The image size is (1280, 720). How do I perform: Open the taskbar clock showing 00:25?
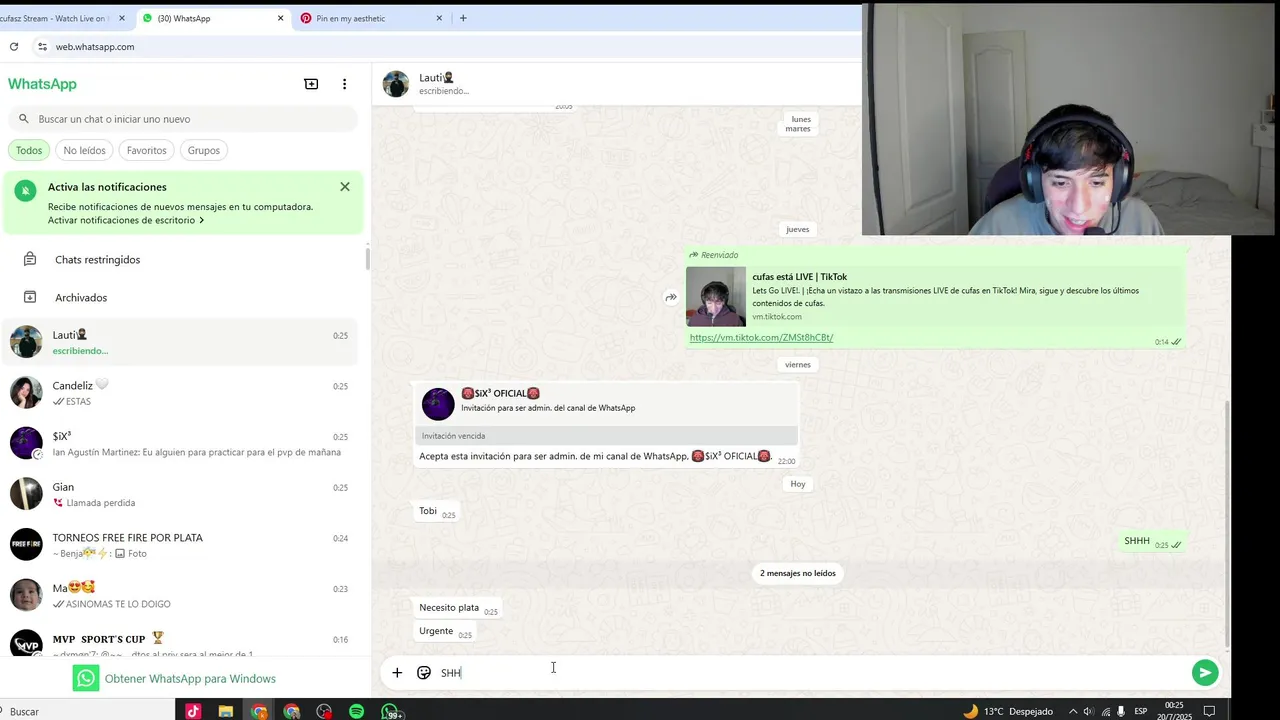pos(1175,711)
